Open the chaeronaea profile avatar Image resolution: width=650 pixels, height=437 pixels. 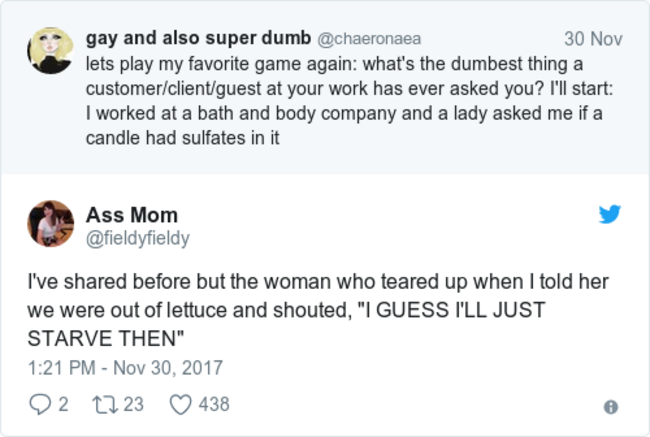(x=51, y=51)
